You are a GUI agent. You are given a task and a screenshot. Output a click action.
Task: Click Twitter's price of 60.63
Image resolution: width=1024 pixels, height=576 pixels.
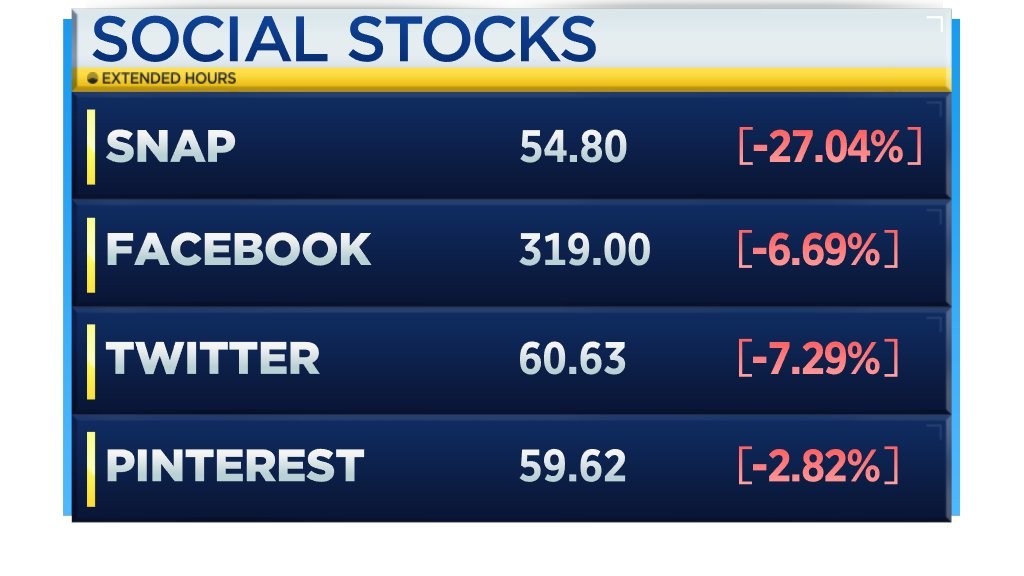pos(573,358)
